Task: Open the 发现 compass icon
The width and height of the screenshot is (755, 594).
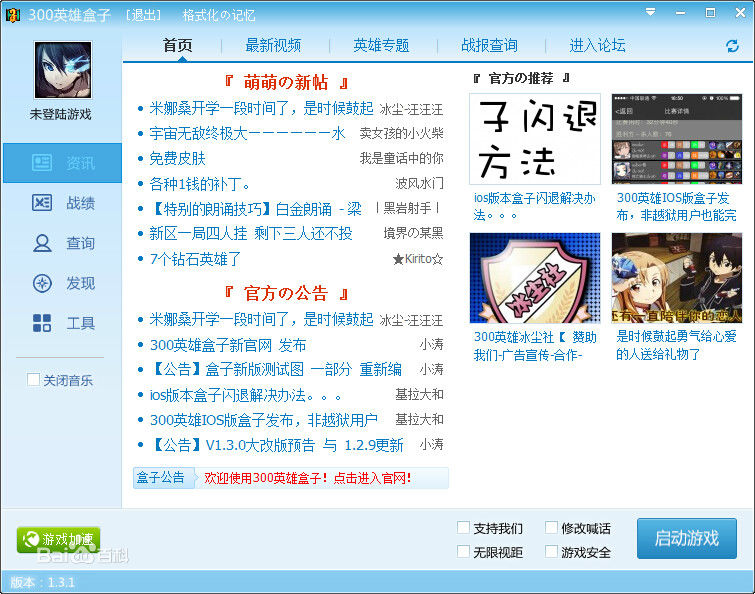Action: click(42, 283)
